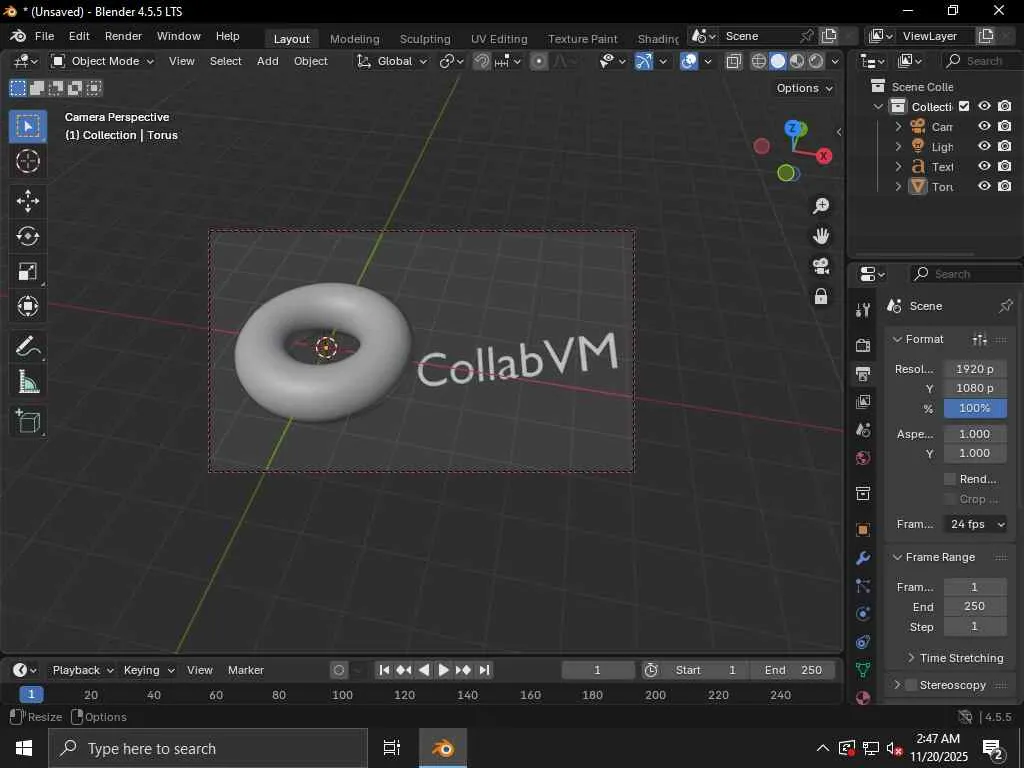Open the File menu
This screenshot has width=1024, height=768.
[x=44, y=36]
